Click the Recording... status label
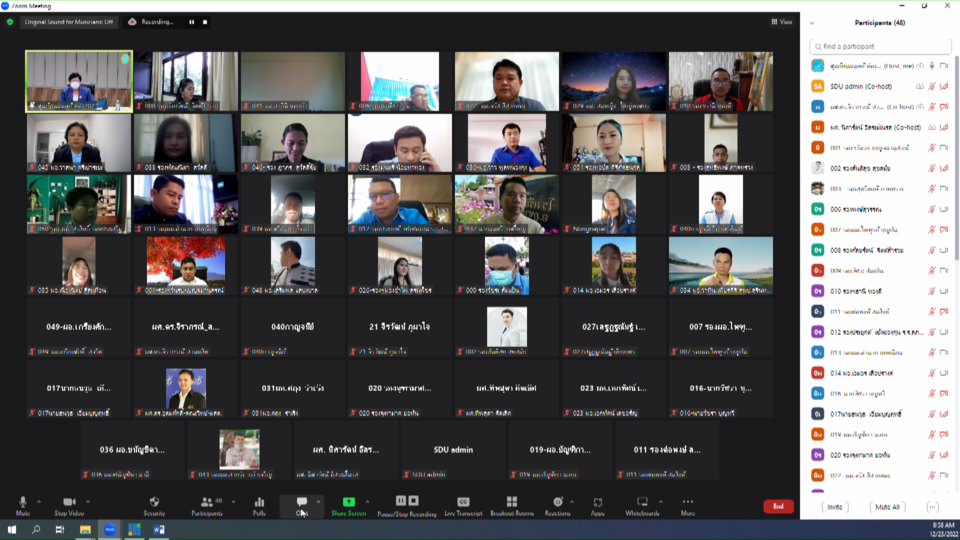The height and width of the screenshot is (540, 960). pyautogui.click(x=157, y=22)
